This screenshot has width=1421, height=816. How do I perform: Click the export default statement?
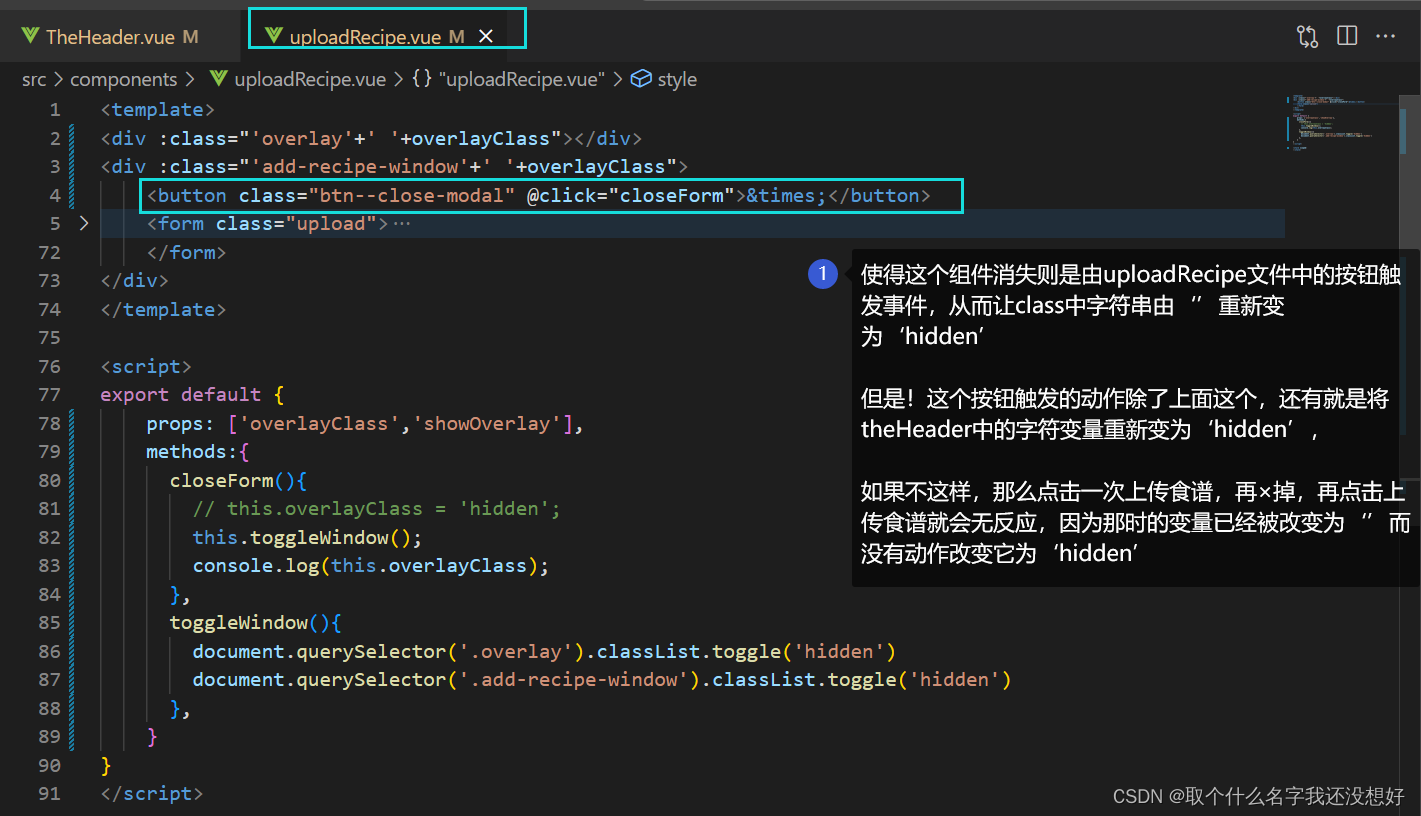193,394
